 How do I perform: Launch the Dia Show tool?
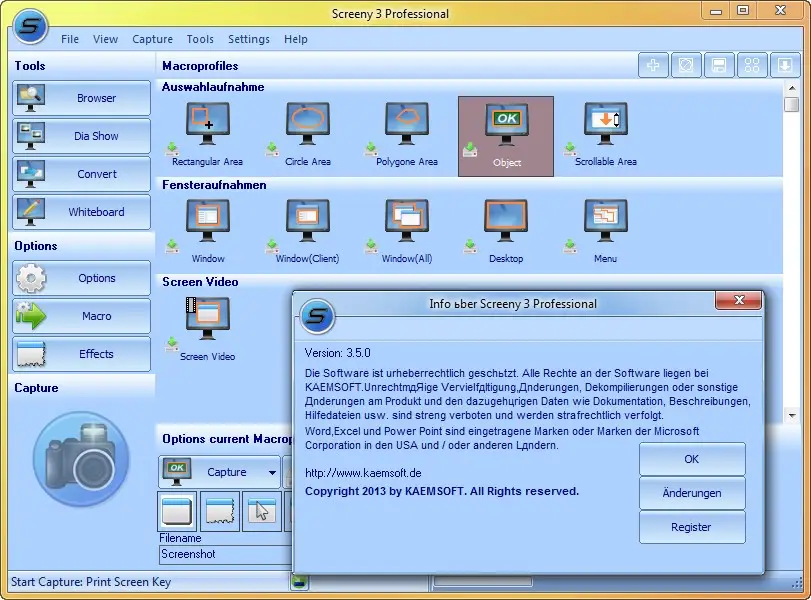(x=82, y=136)
